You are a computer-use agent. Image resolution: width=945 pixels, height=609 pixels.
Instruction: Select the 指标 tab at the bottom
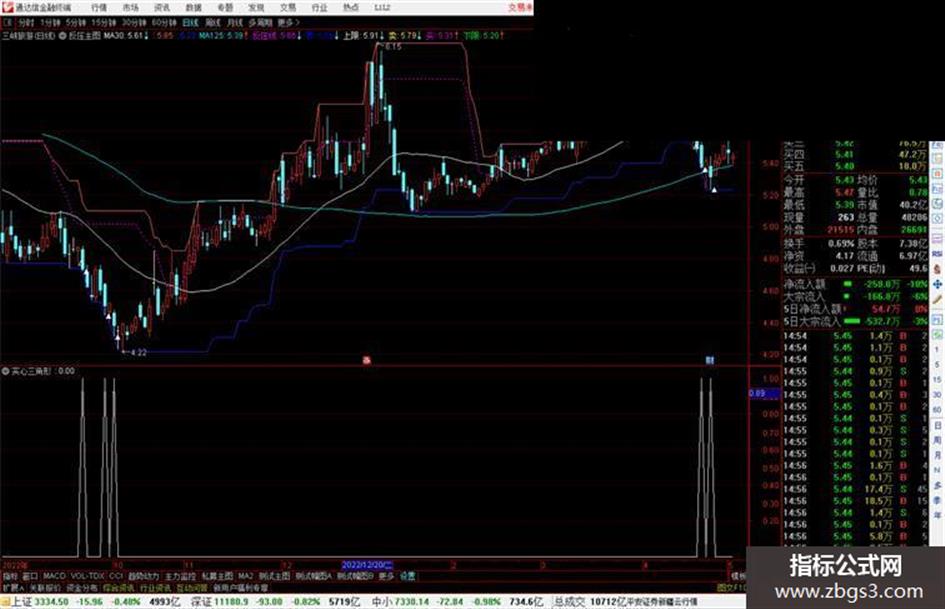pos(10,576)
